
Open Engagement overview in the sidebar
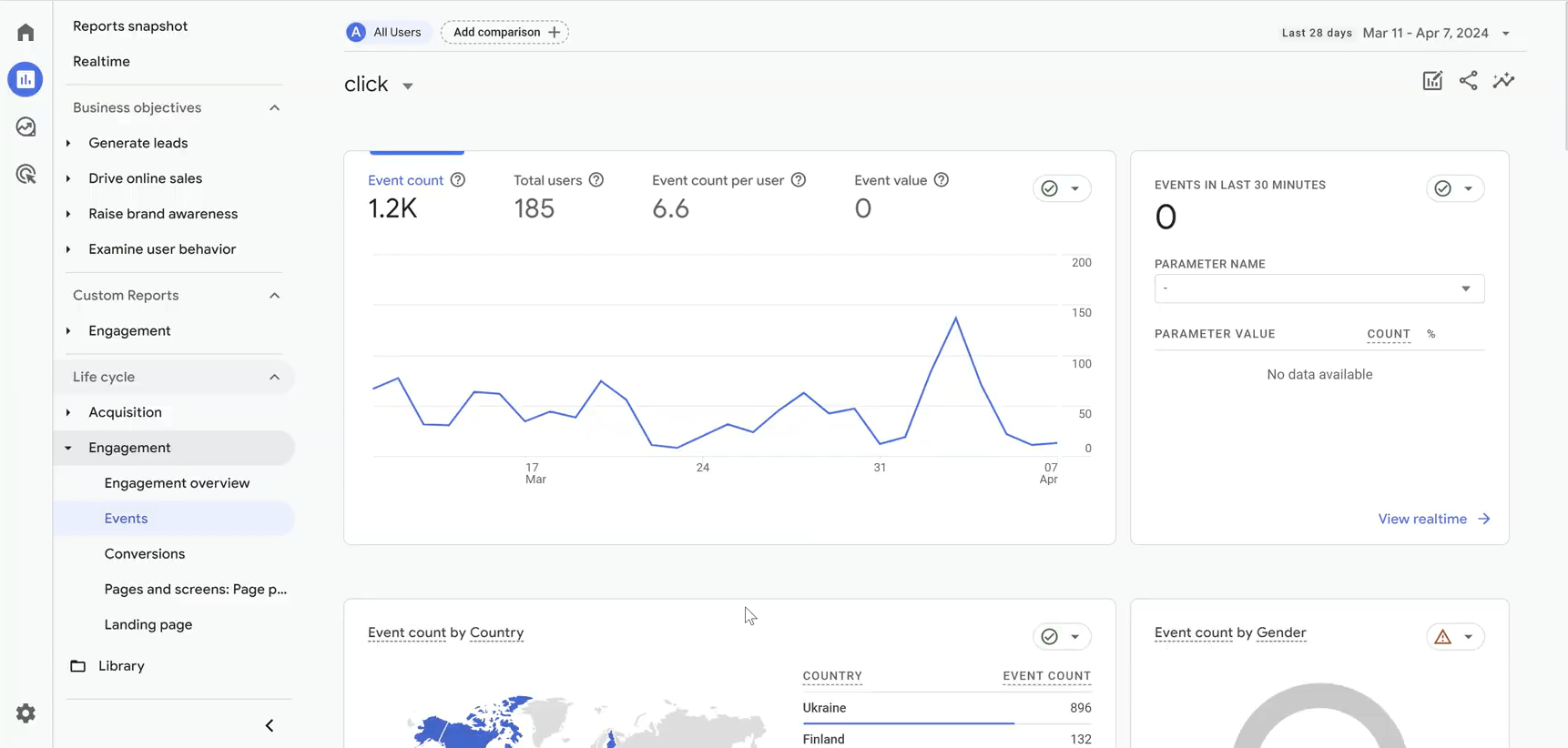[x=177, y=483]
